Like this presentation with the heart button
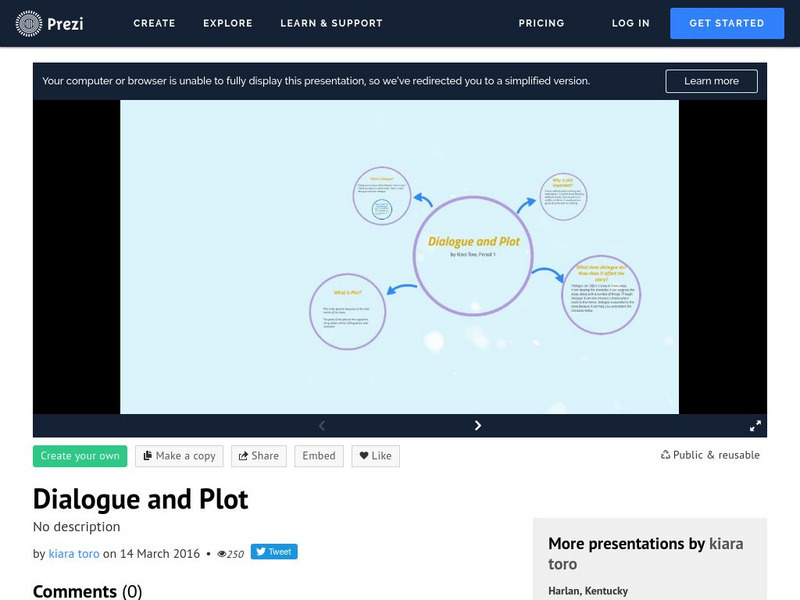 tap(375, 456)
